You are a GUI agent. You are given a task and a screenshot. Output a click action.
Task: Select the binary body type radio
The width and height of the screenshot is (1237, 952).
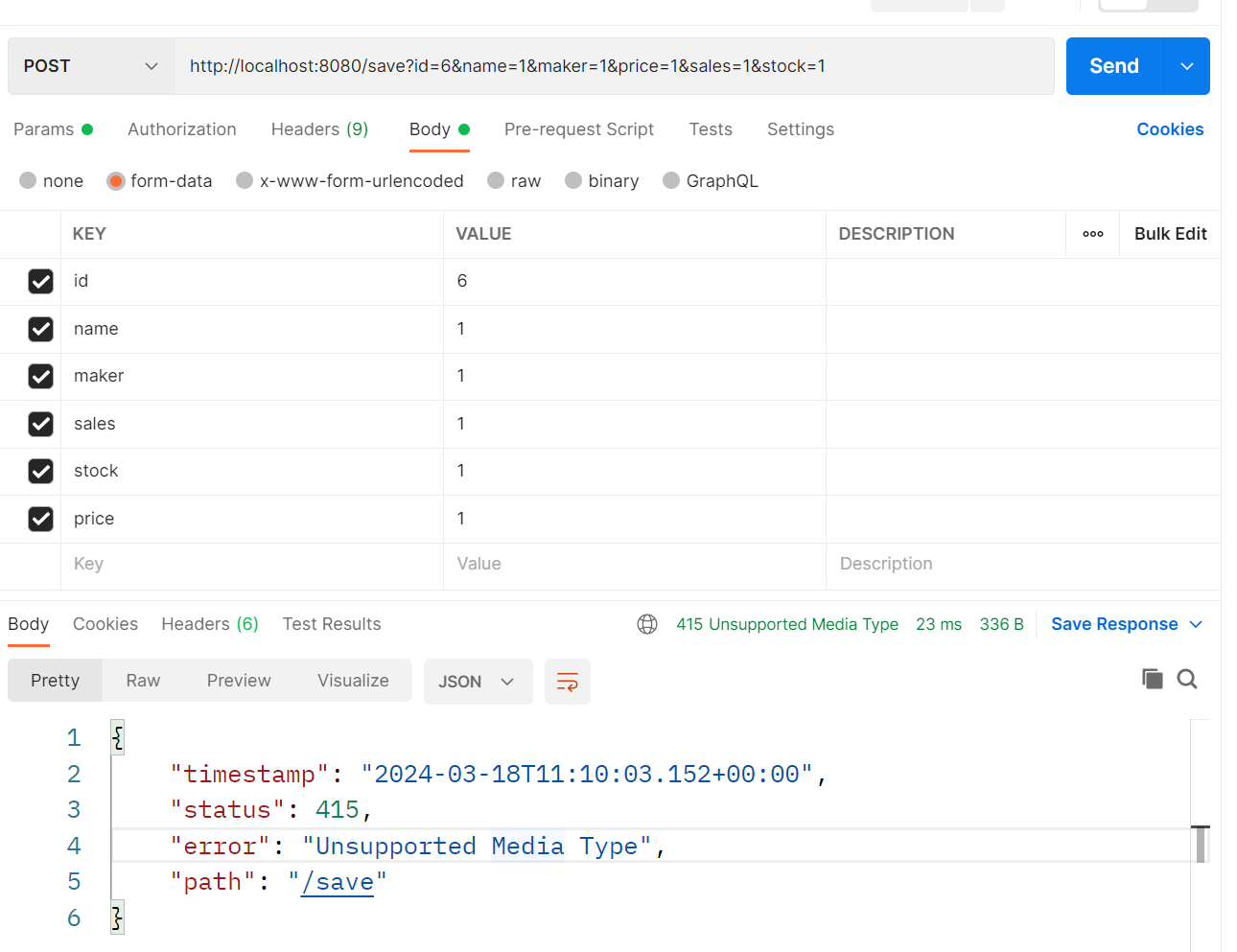(x=573, y=180)
